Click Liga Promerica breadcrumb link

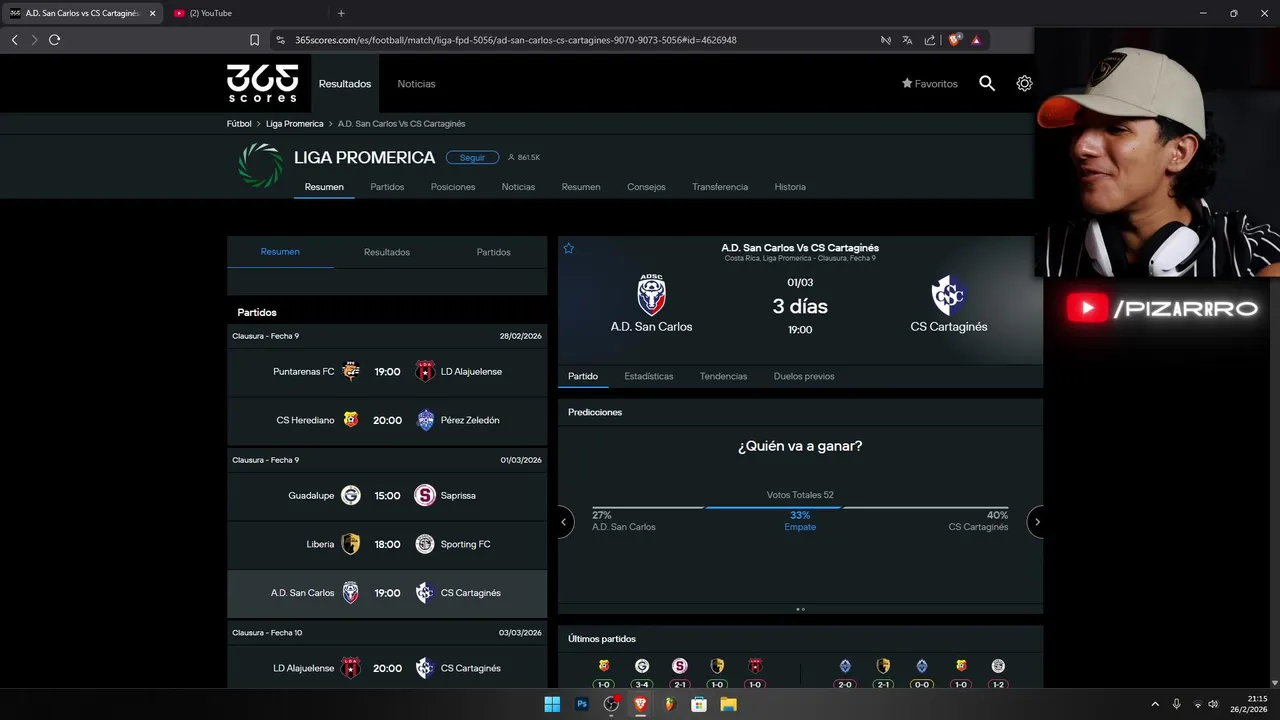tap(295, 124)
